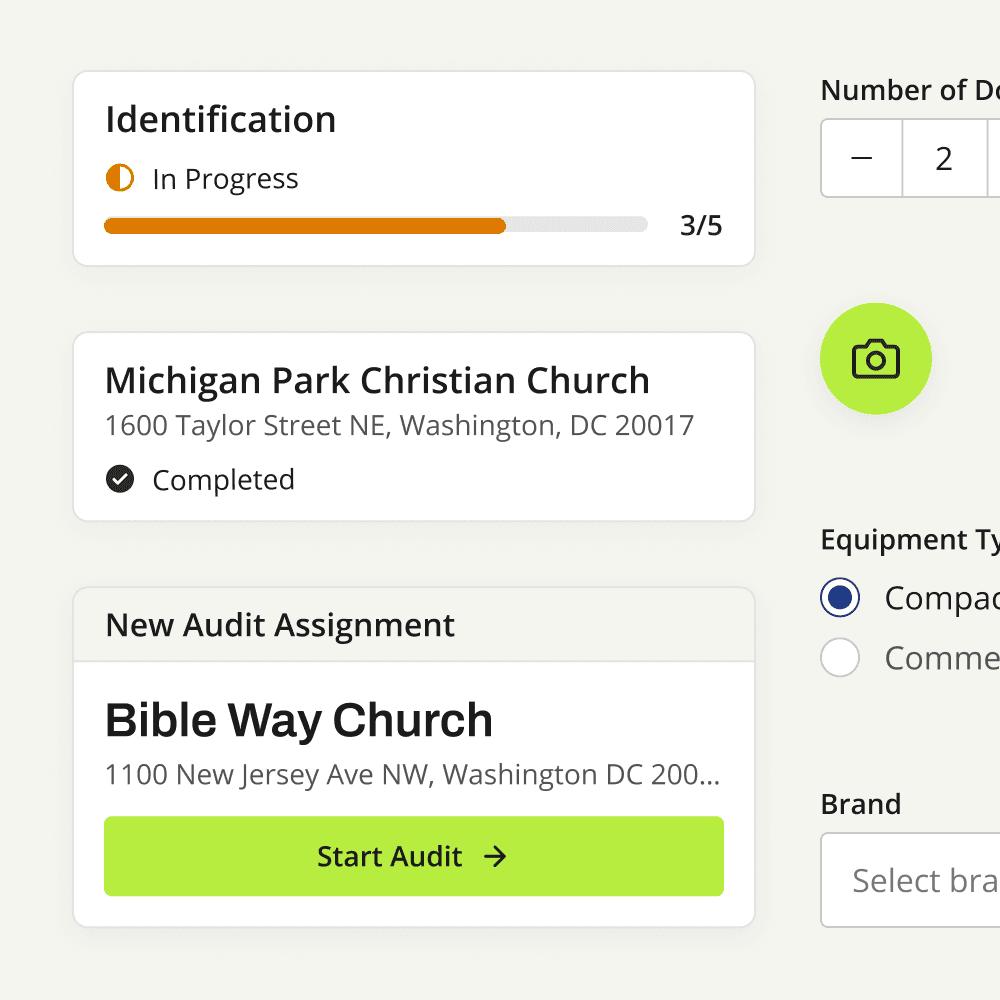Click the In Progress half-circle status icon
The image size is (1000, 1000).
tap(120, 179)
